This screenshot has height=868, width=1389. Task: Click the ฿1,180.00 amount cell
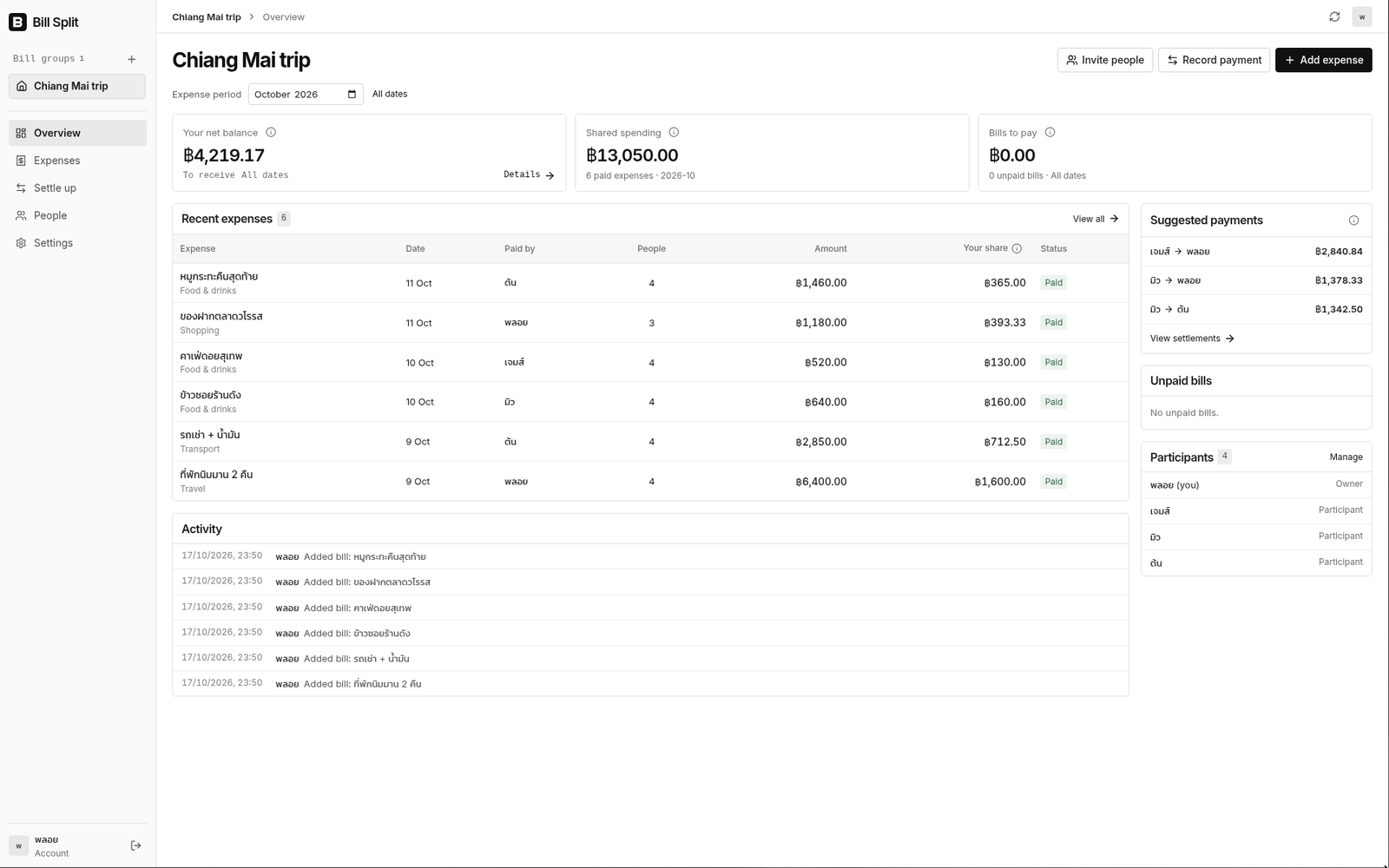click(820, 323)
